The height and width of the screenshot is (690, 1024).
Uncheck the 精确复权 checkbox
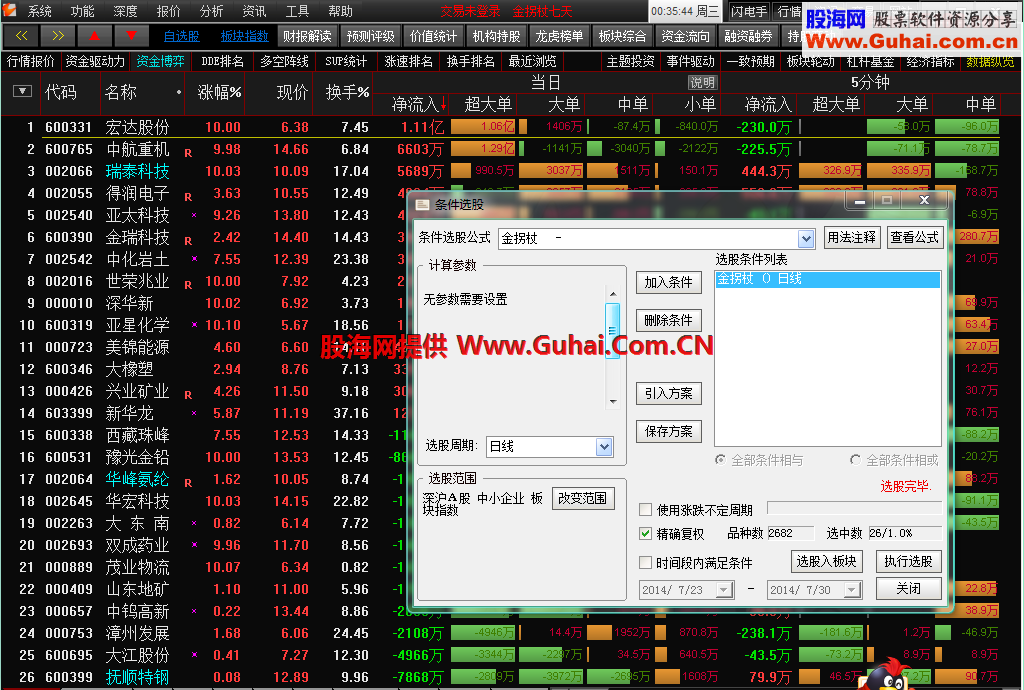[x=645, y=534]
